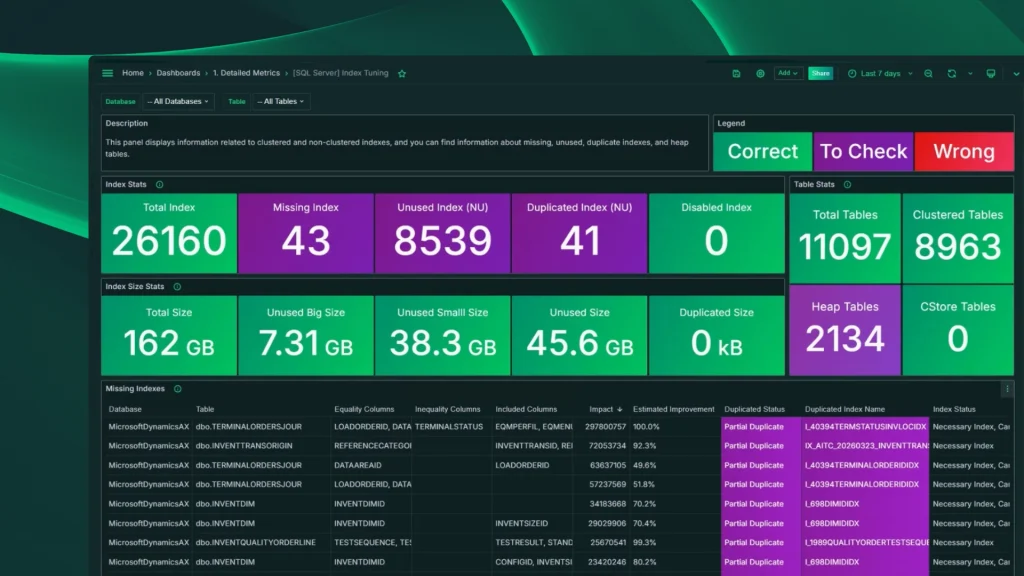Click the Share button
Image resolution: width=1024 pixels, height=576 pixels.
(x=820, y=73)
